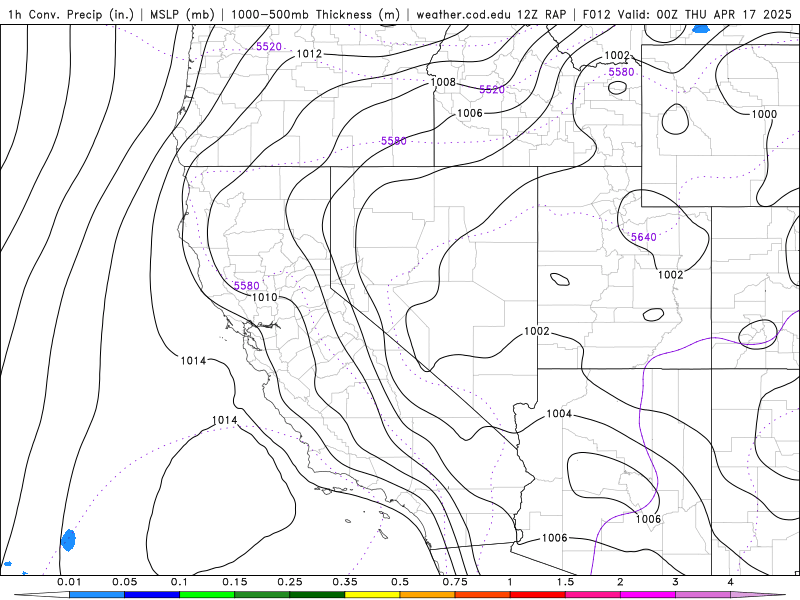The width and height of the screenshot is (800, 600).
Task: Click the legend value 0.5
Action: click(x=400, y=582)
